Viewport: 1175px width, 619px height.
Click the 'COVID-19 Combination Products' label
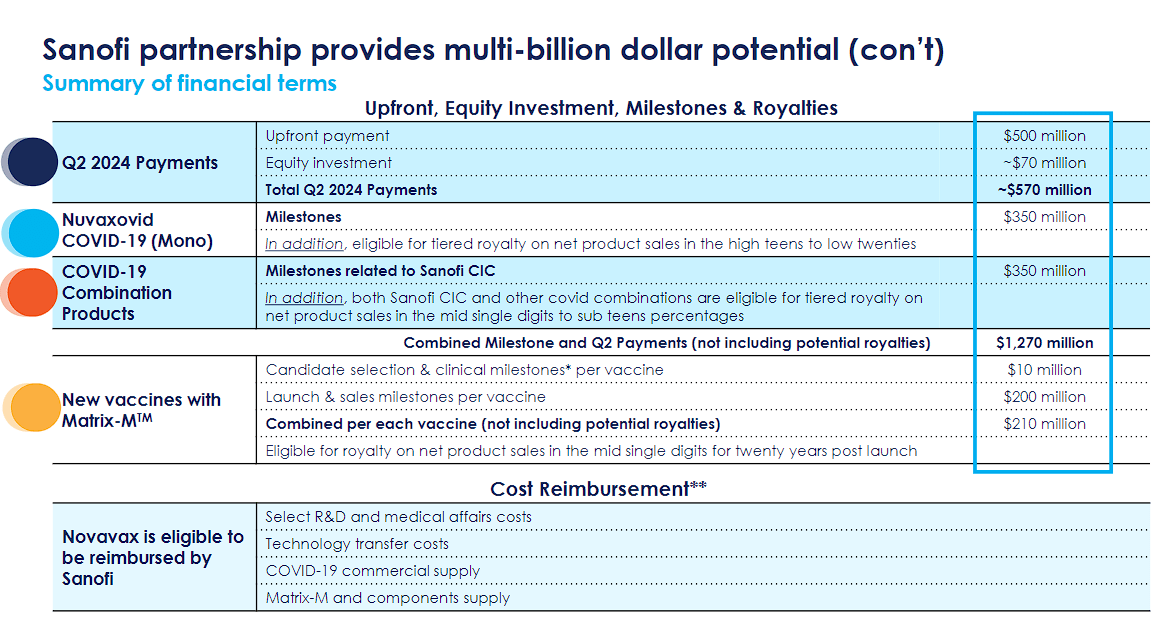tap(117, 293)
